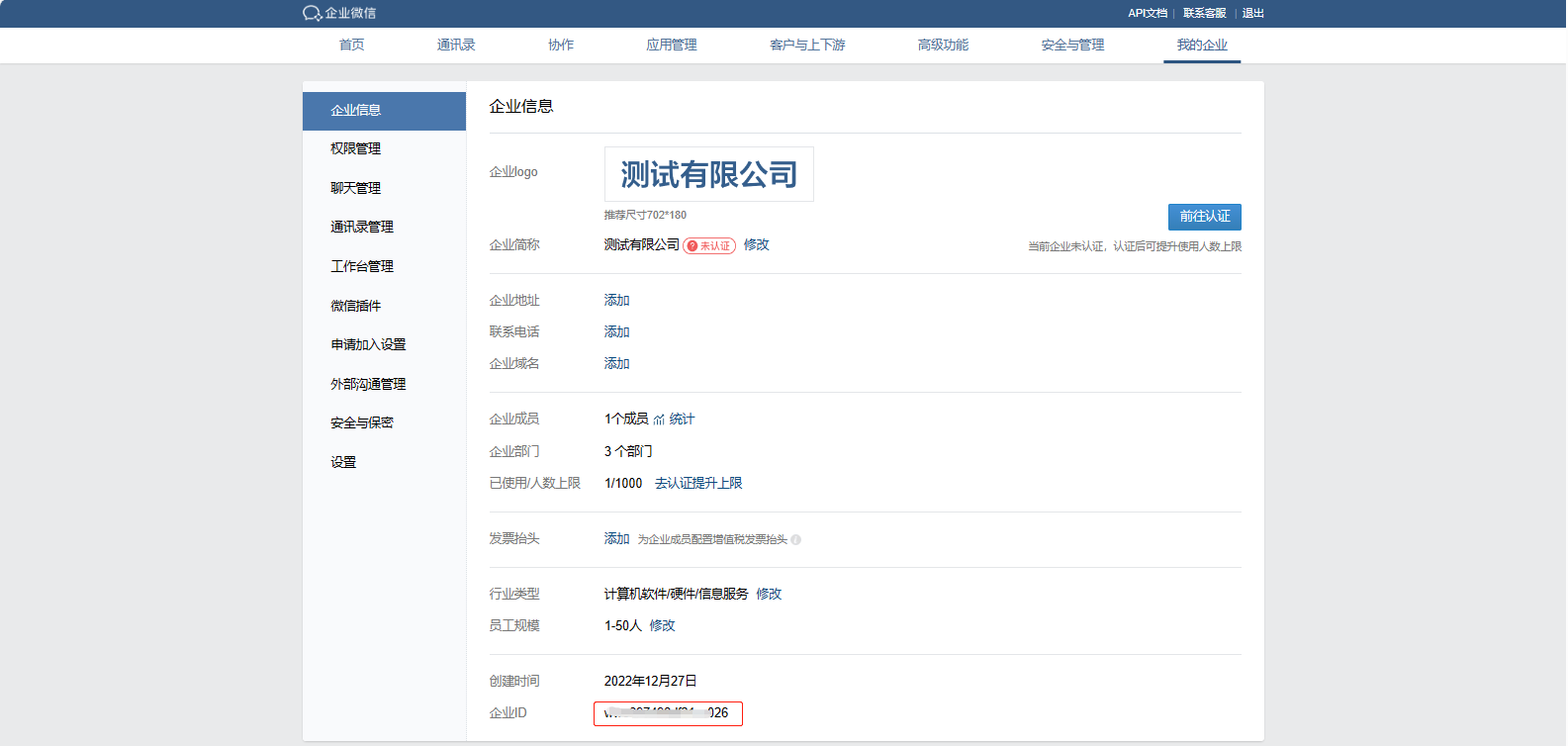This screenshot has width=1568, height=746.
Task: Click the 企业微信 logo in header
Action: [339, 13]
